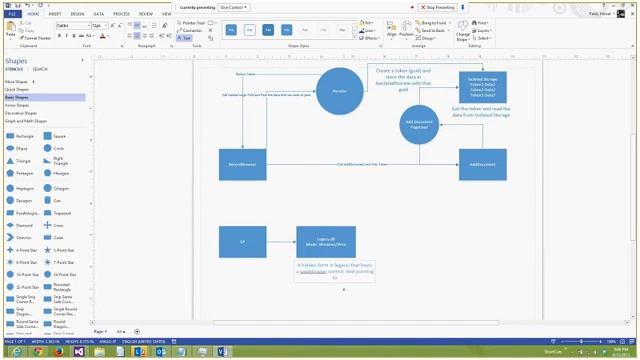Viewport: 640px width, 360px height.
Task: Open Firefox from the taskbar
Action: click(58, 351)
